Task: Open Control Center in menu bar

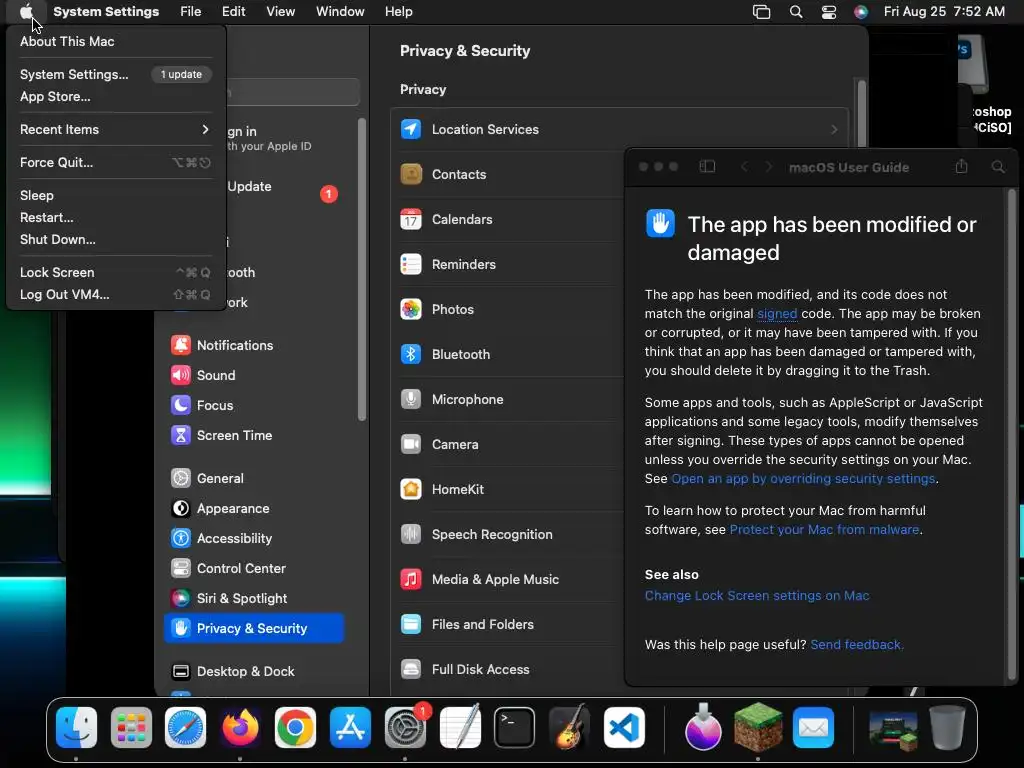Action: click(829, 12)
